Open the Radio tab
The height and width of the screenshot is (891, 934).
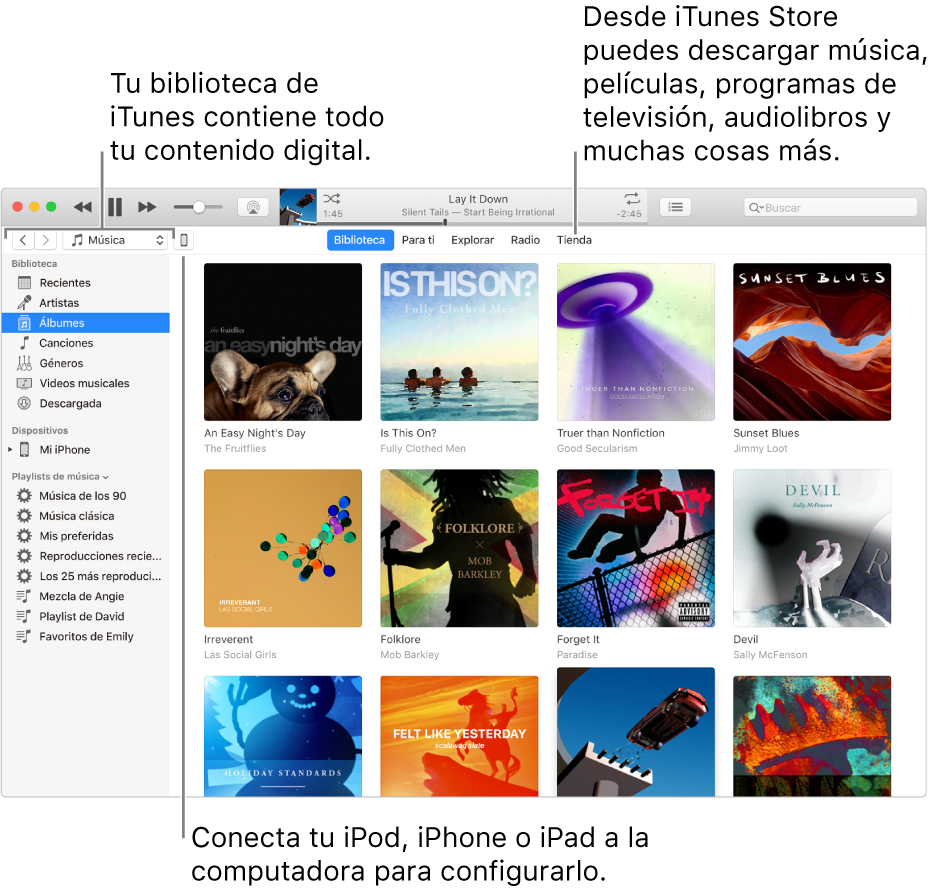point(525,240)
